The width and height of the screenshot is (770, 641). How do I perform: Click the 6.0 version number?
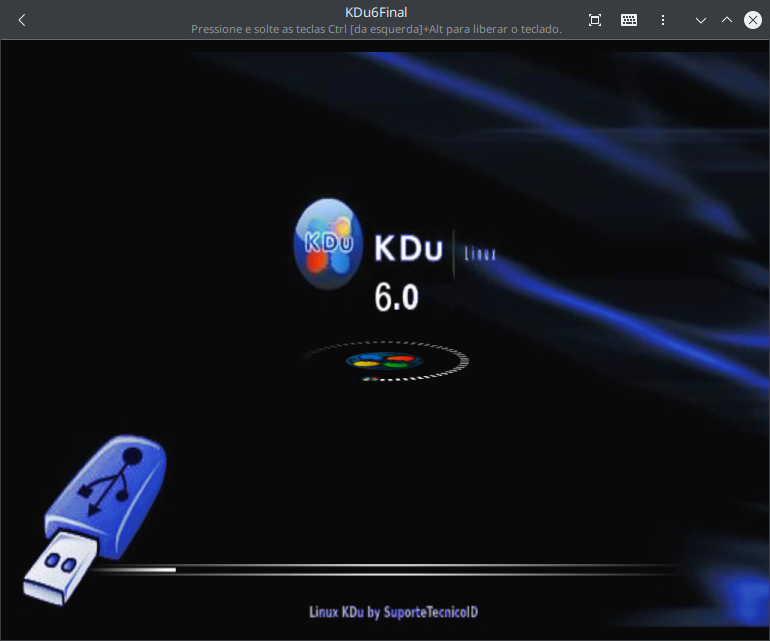(x=396, y=297)
